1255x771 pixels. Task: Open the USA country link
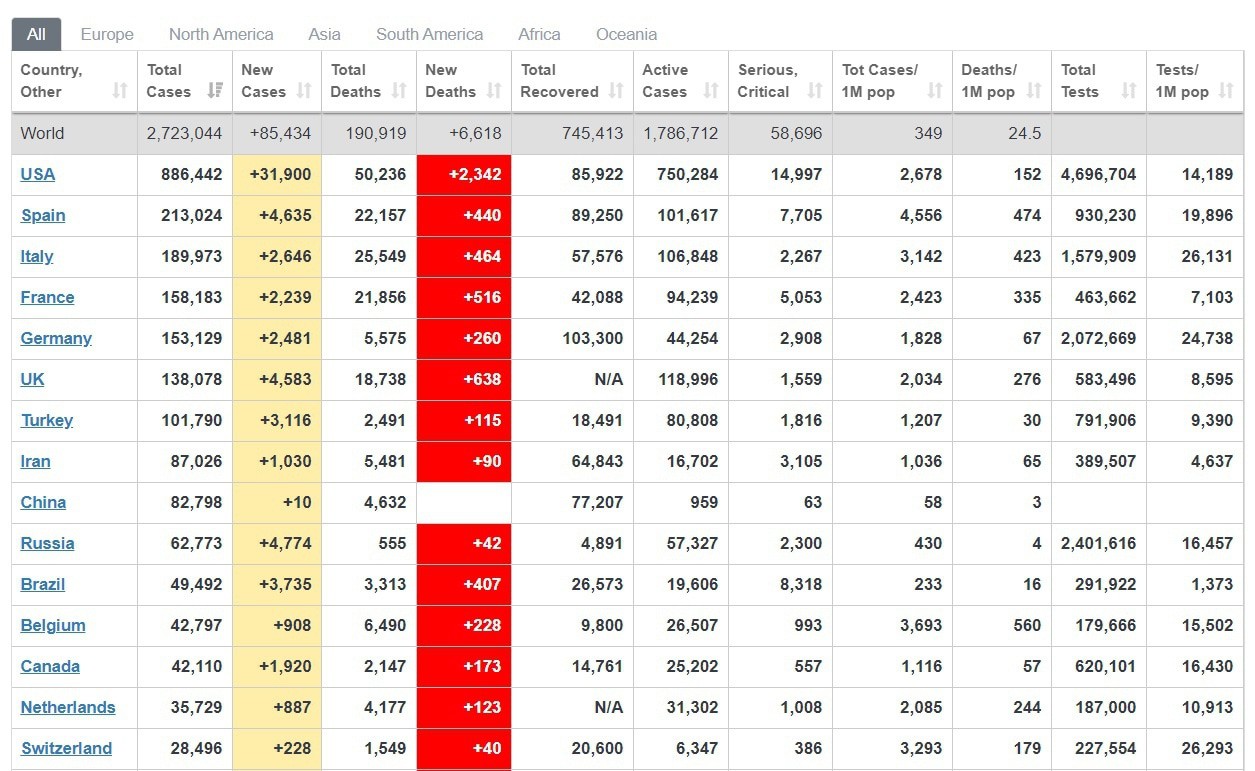[38, 174]
